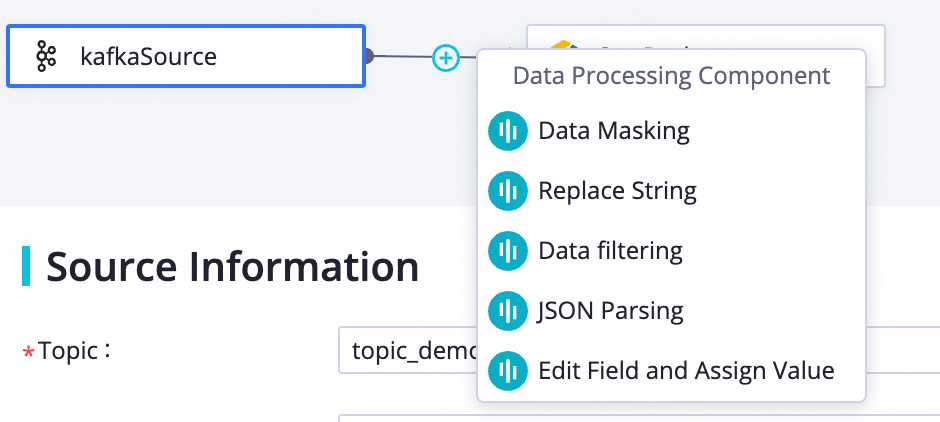
Task: Click the Kafka icon in kafkaSource node
Action: [46, 57]
